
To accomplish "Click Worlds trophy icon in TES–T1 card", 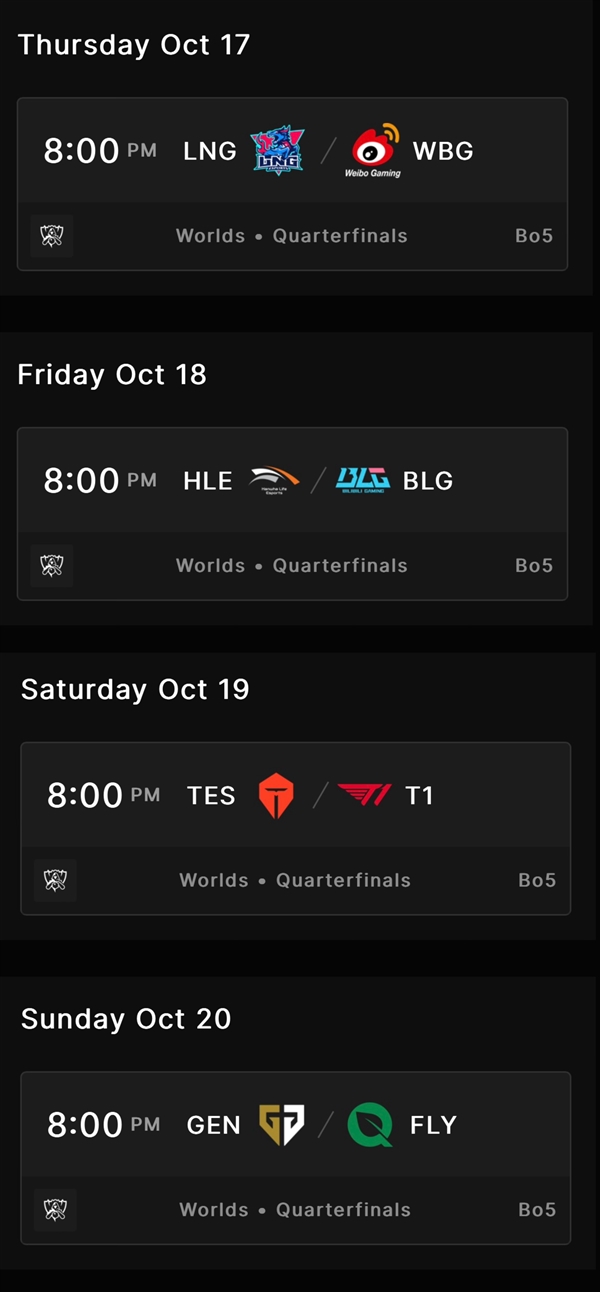I will point(55,881).
